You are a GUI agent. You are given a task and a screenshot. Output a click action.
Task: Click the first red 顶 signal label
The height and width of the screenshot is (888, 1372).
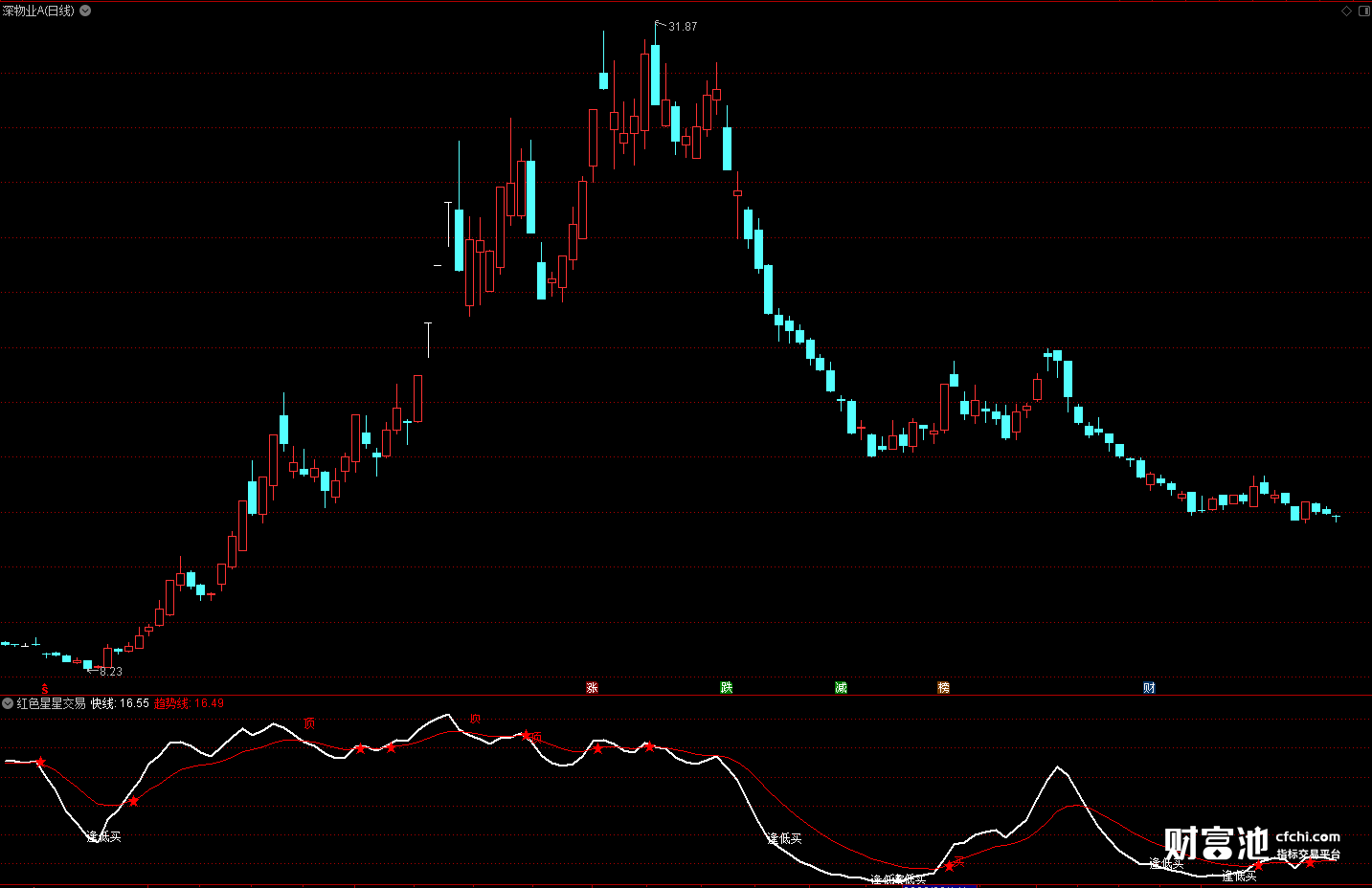(x=308, y=723)
